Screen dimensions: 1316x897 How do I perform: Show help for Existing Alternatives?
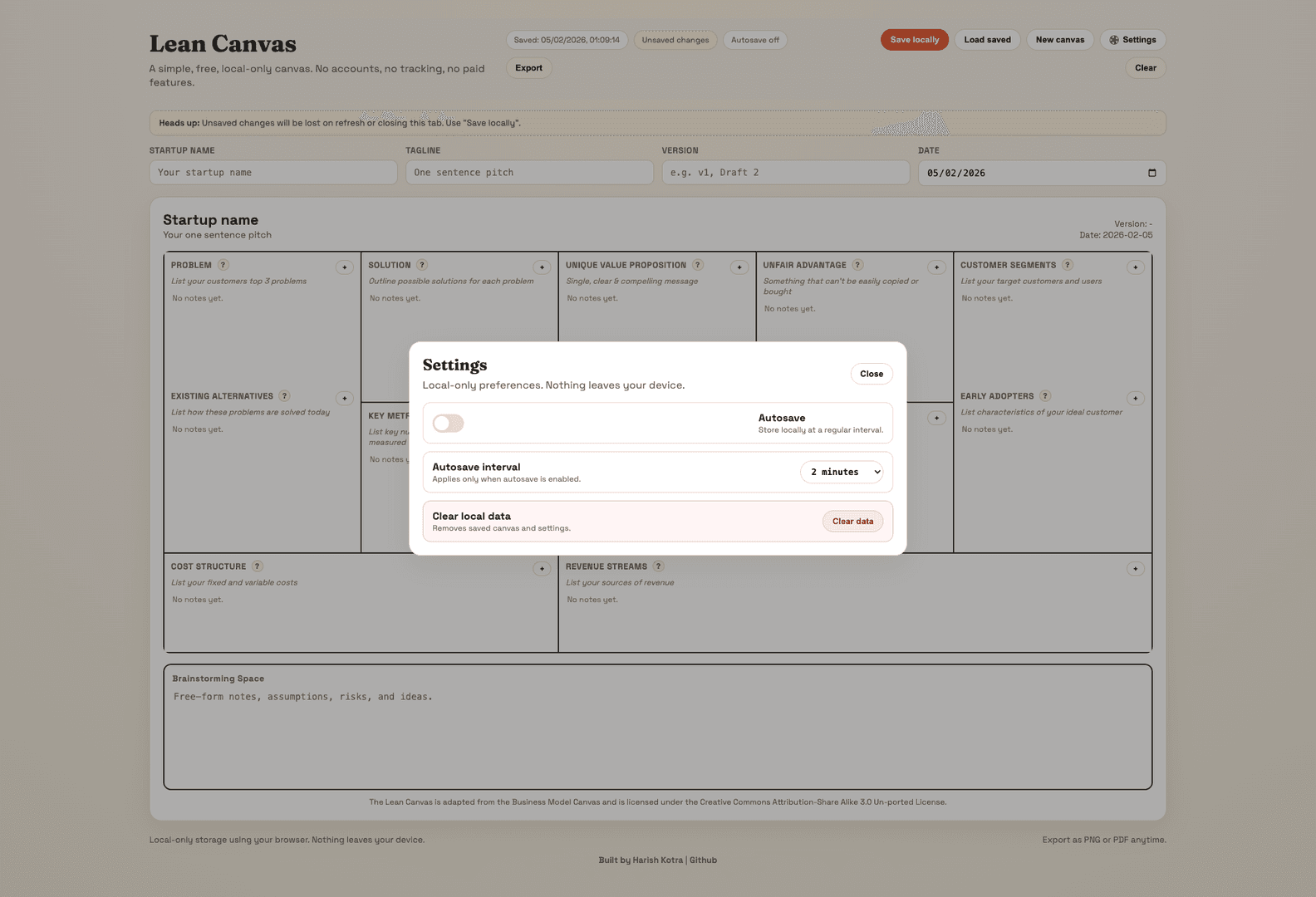click(x=284, y=396)
